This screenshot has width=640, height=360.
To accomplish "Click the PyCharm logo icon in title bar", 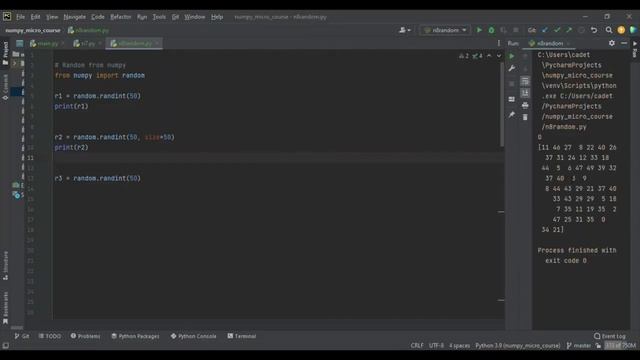I will point(7,16).
